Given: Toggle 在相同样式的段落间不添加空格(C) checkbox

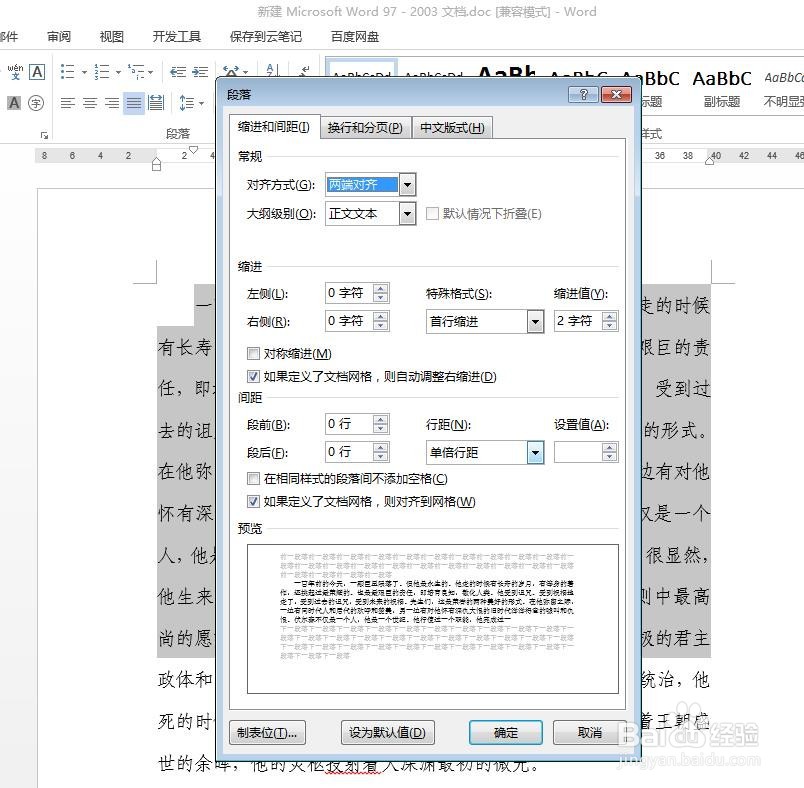Looking at the screenshot, I should click(253, 478).
